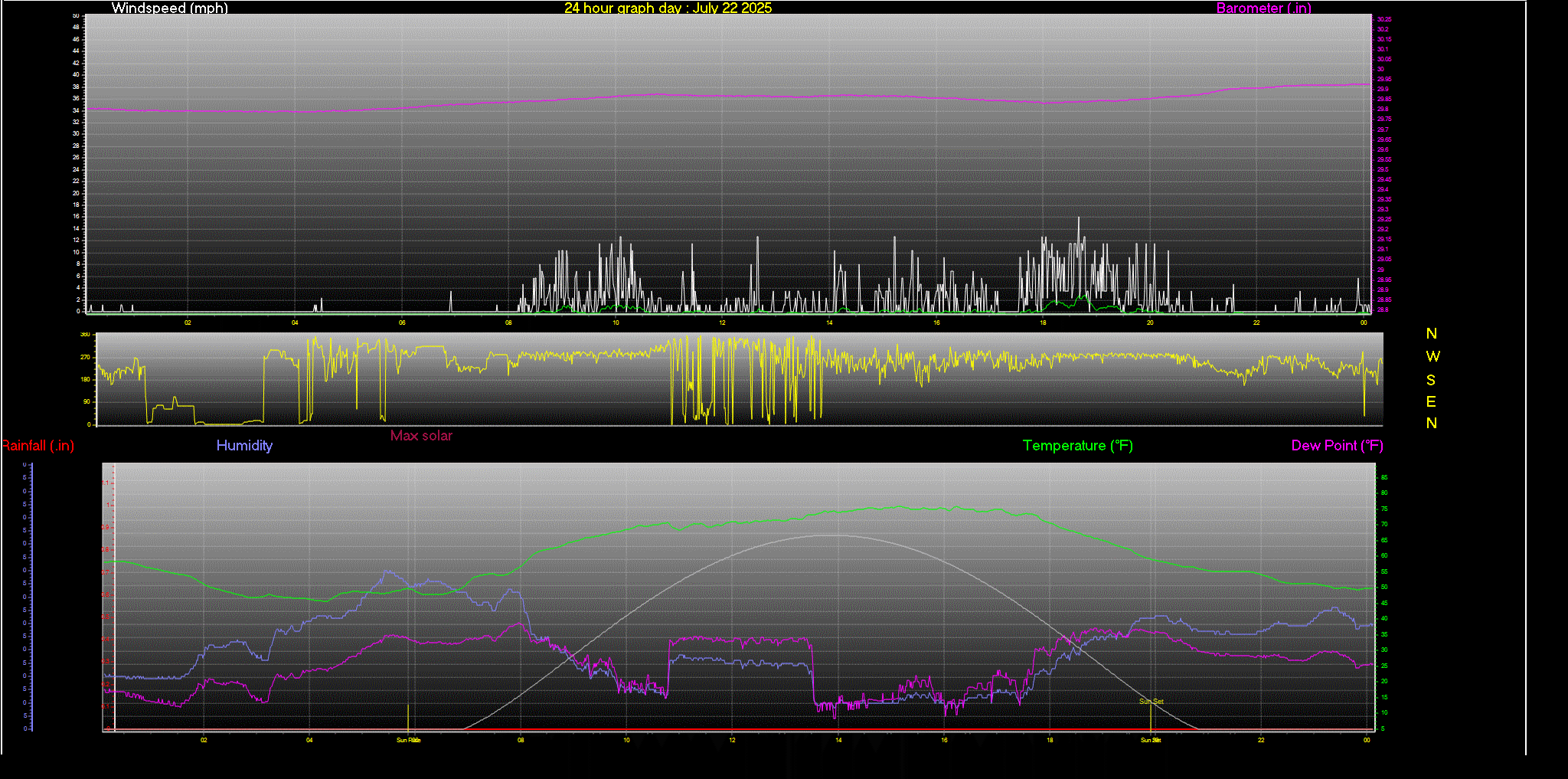Click the '04' hour label under the temperature chart
1568x779 pixels.
pos(309,740)
